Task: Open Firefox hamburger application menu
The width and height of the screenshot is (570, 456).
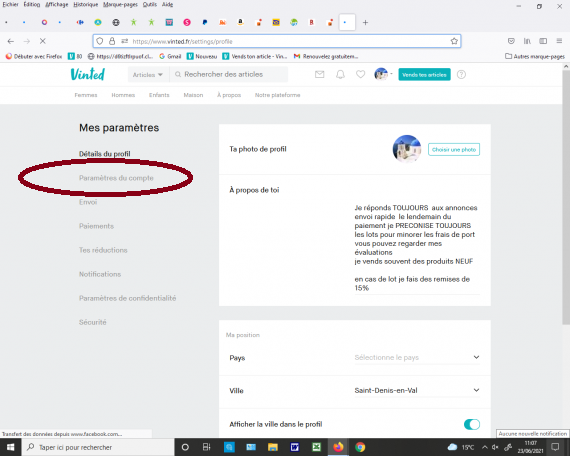Action: pos(559,41)
